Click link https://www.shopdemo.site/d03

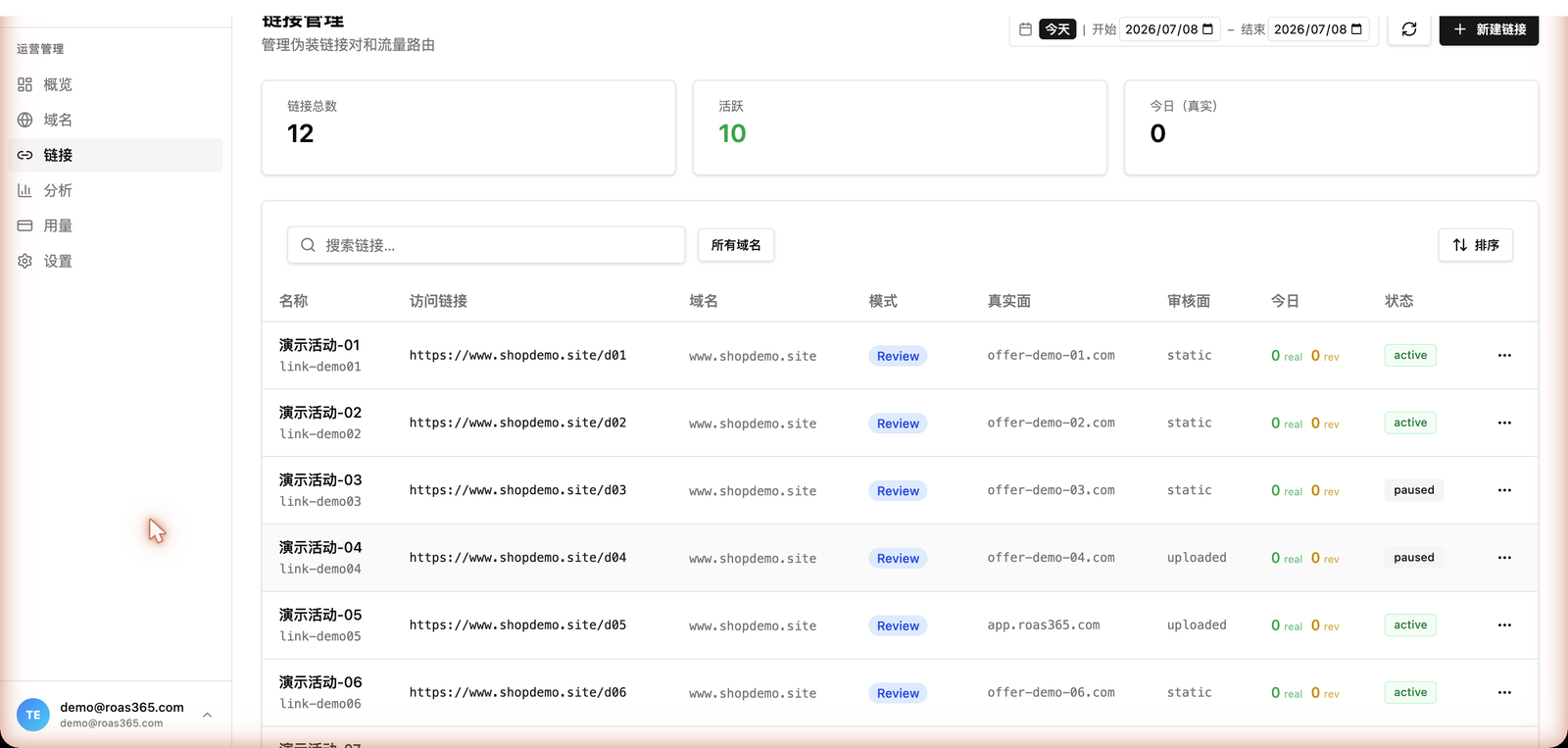[x=517, y=490]
